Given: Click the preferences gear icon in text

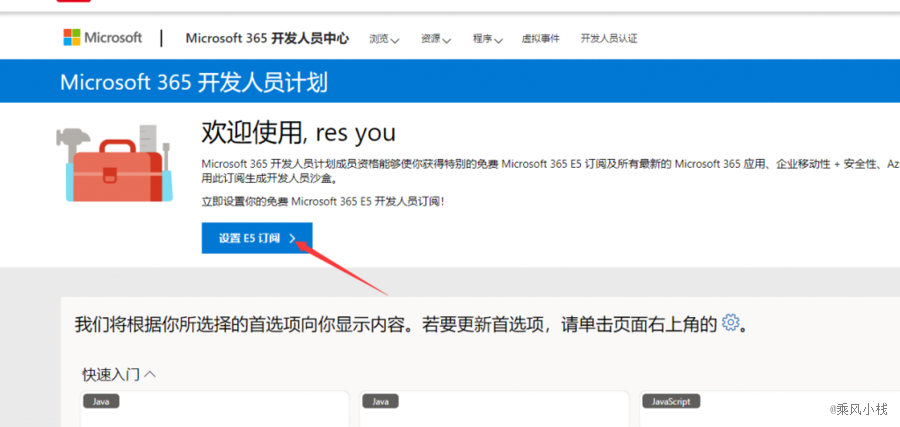Looking at the screenshot, I should coord(730,323).
